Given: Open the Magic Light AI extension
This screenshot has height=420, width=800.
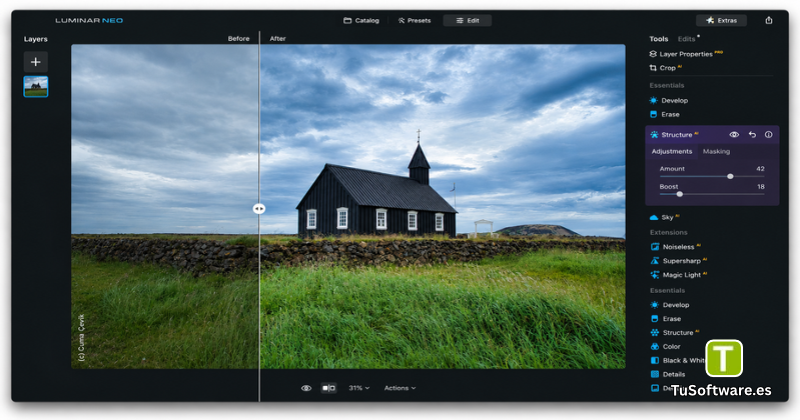Looking at the screenshot, I should pyautogui.click(x=679, y=275).
